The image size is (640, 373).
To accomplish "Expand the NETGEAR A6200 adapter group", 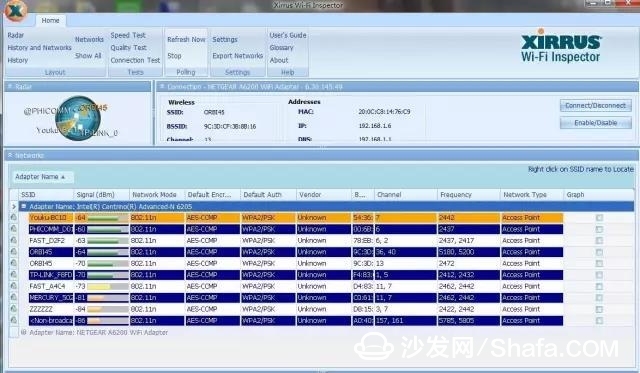I will (24, 332).
